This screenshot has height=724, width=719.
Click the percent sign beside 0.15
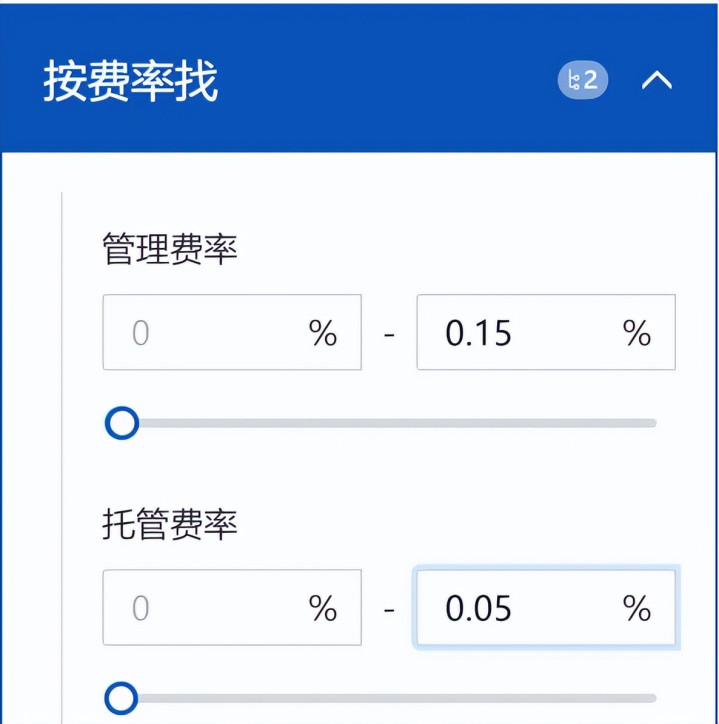click(637, 333)
